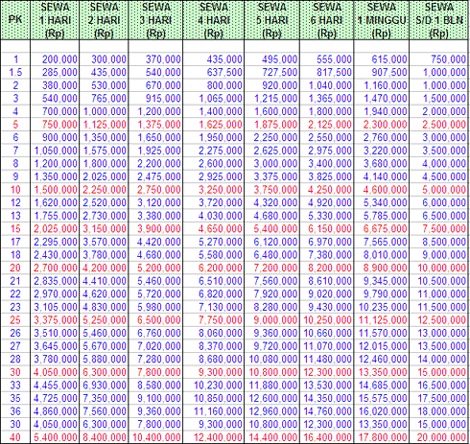Screen dimensions: 470x444
Task: Click the red PK row label "40"
Action: [15, 437]
